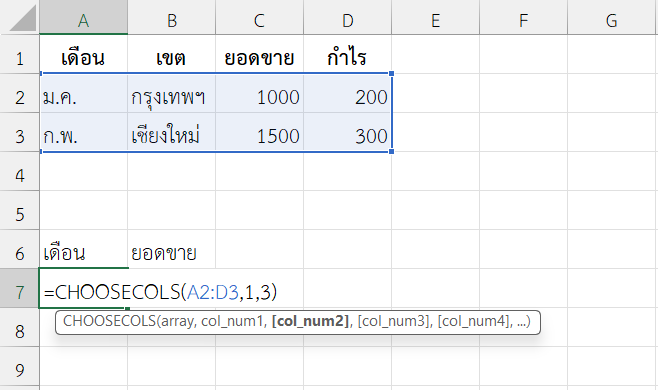
Task: Select row 4 header
Action: coord(20,171)
